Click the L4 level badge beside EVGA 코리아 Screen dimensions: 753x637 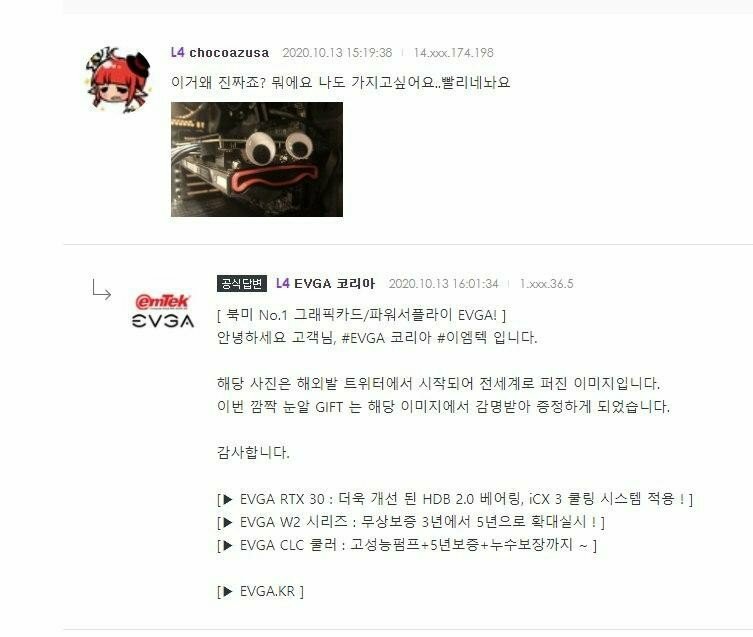coord(283,283)
